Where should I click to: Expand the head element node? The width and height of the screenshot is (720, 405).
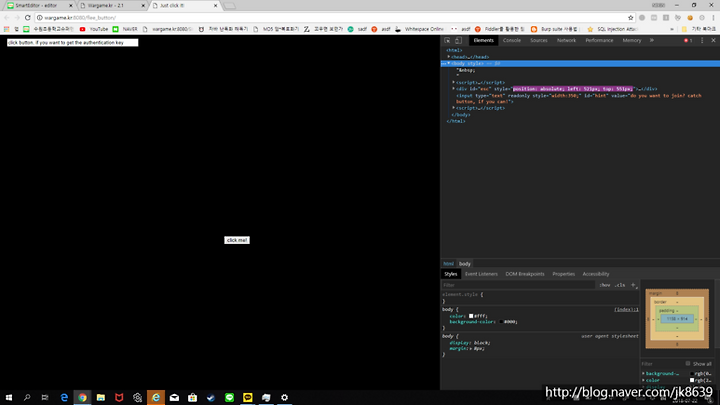pyautogui.click(x=449, y=57)
